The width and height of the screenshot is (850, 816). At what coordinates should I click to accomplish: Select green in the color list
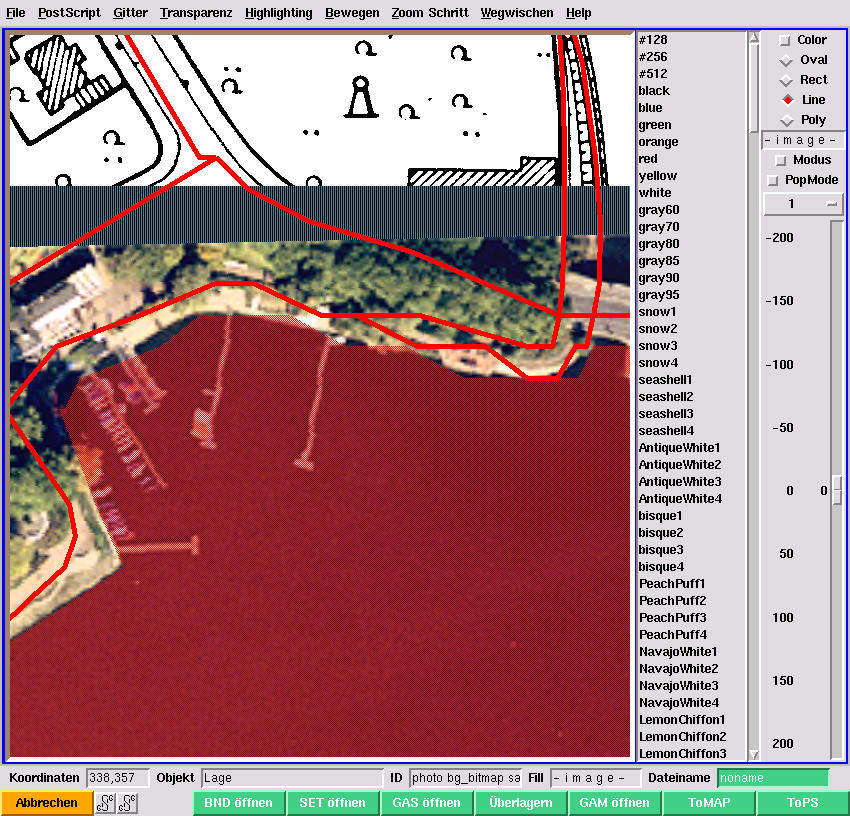(x=655, y=125)
